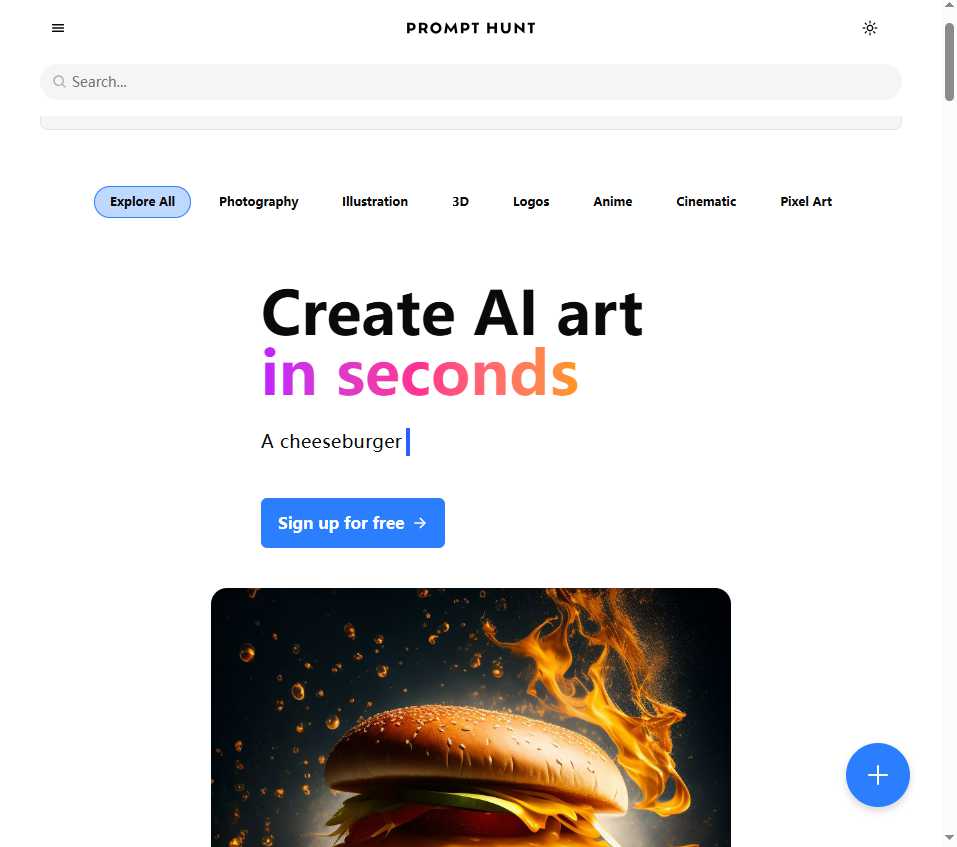
Task: Switch to the Cinematic category
Action: click(x=706, y=201)
